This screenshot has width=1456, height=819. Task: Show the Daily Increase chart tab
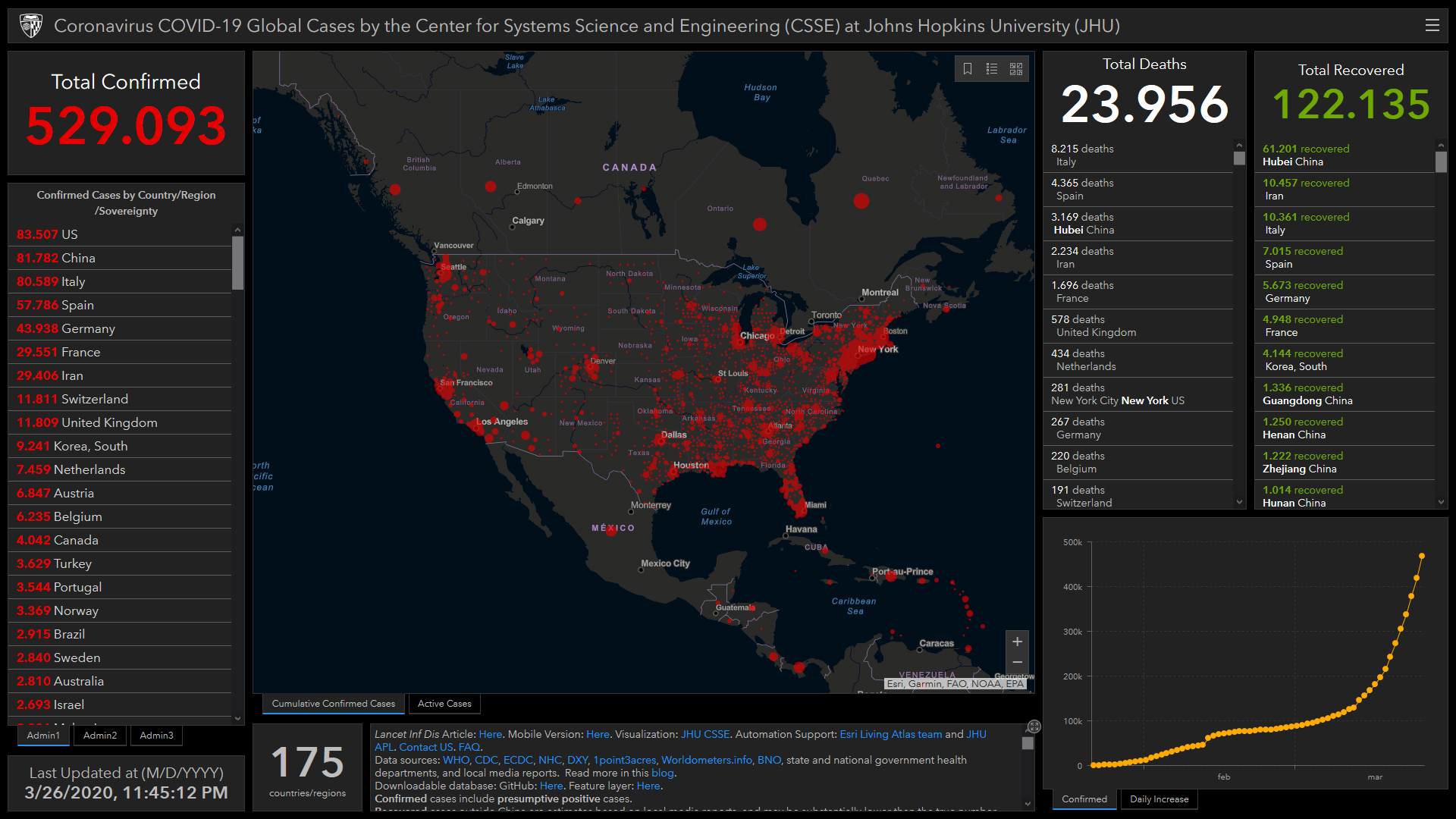[1159, 799]
